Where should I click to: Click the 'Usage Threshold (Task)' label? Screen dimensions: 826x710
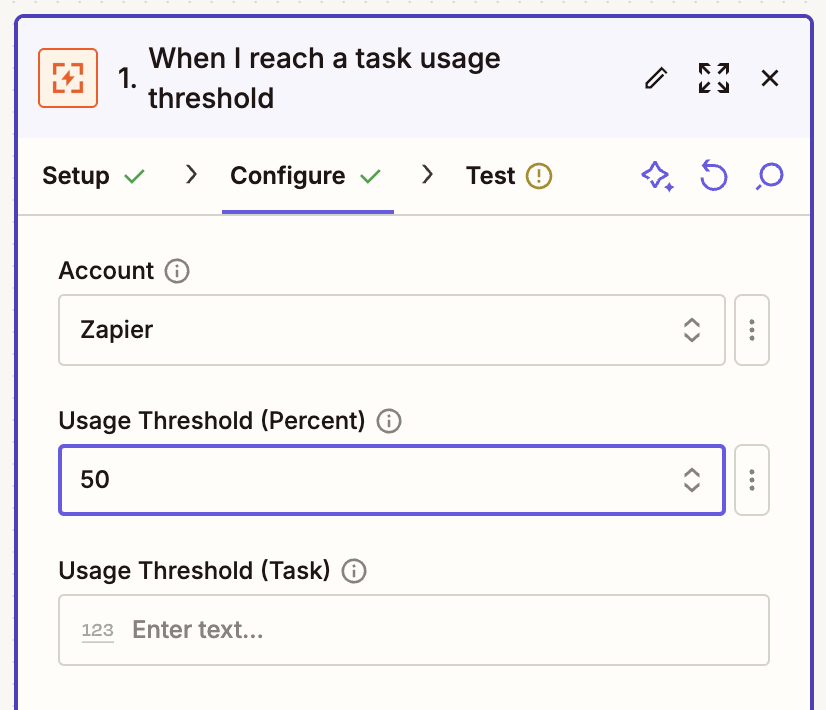(x=194, y=570)
